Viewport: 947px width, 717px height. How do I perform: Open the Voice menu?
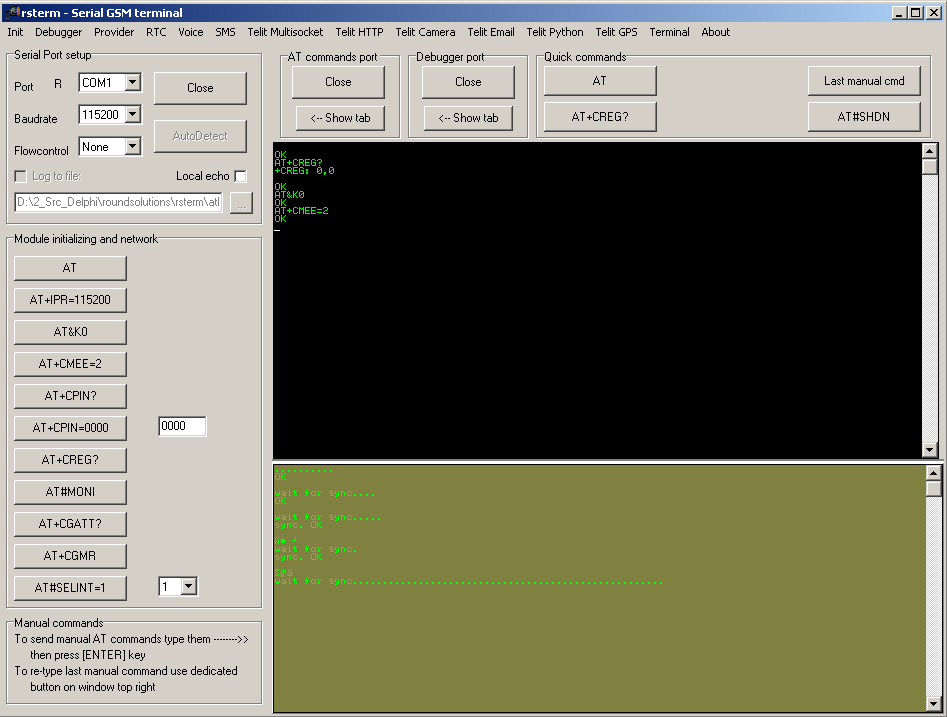point(191,32)
